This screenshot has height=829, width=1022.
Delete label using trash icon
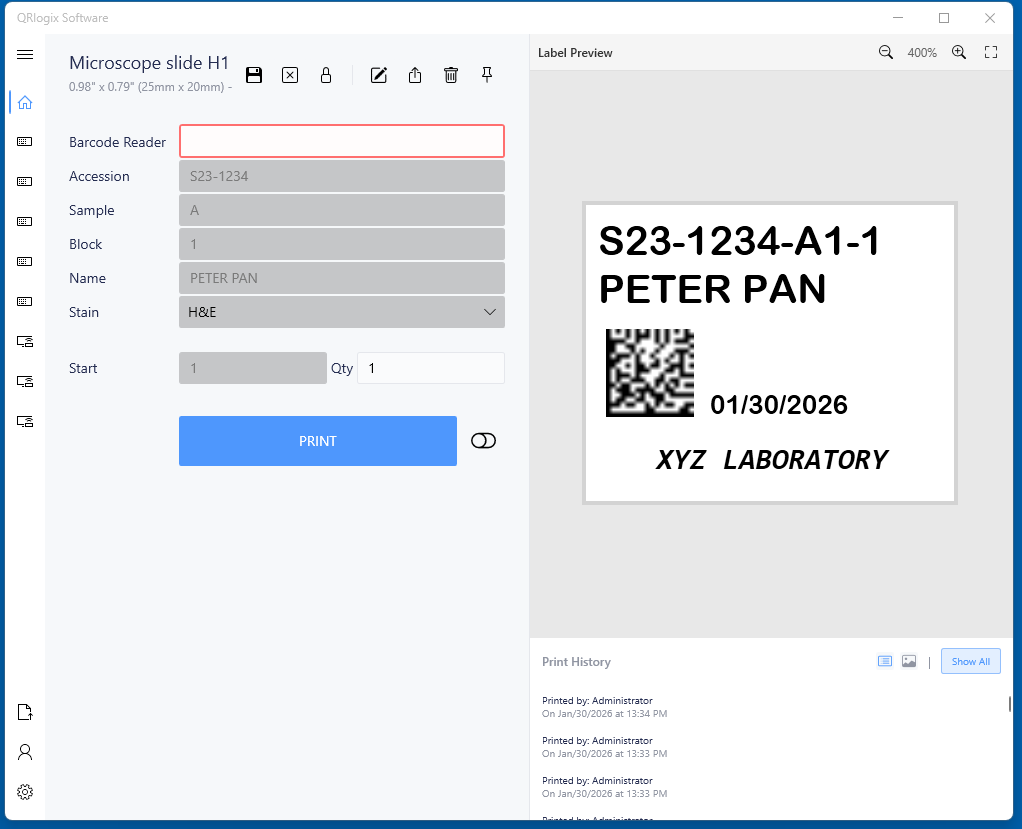click(x=451, y=75)
